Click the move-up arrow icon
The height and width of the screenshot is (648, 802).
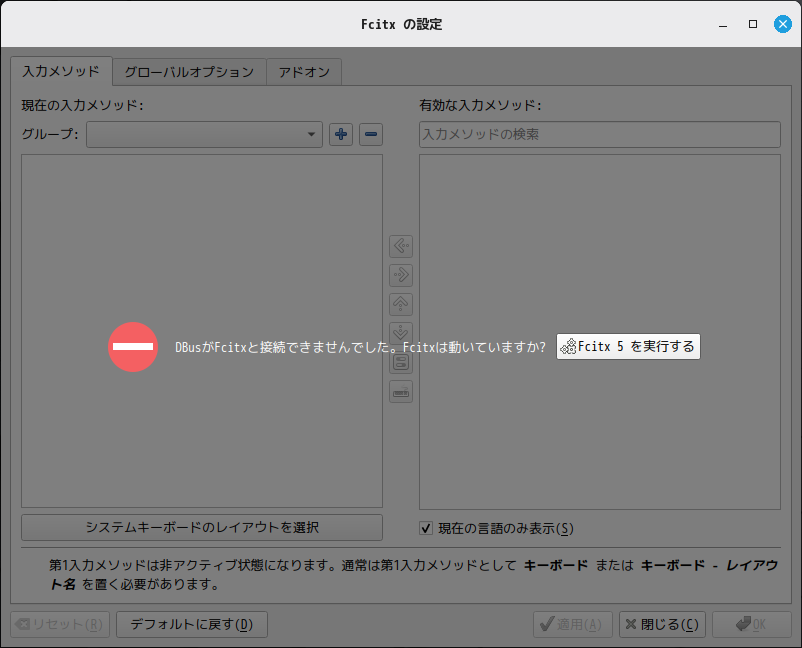click(401, 304)
